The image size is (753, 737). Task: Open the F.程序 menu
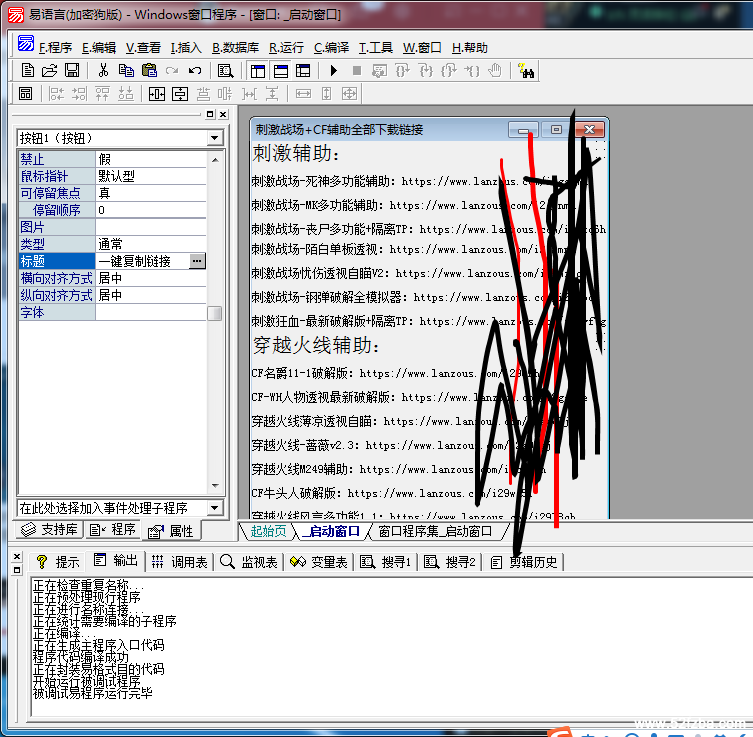pyautogui.click(x=55, y=48)
